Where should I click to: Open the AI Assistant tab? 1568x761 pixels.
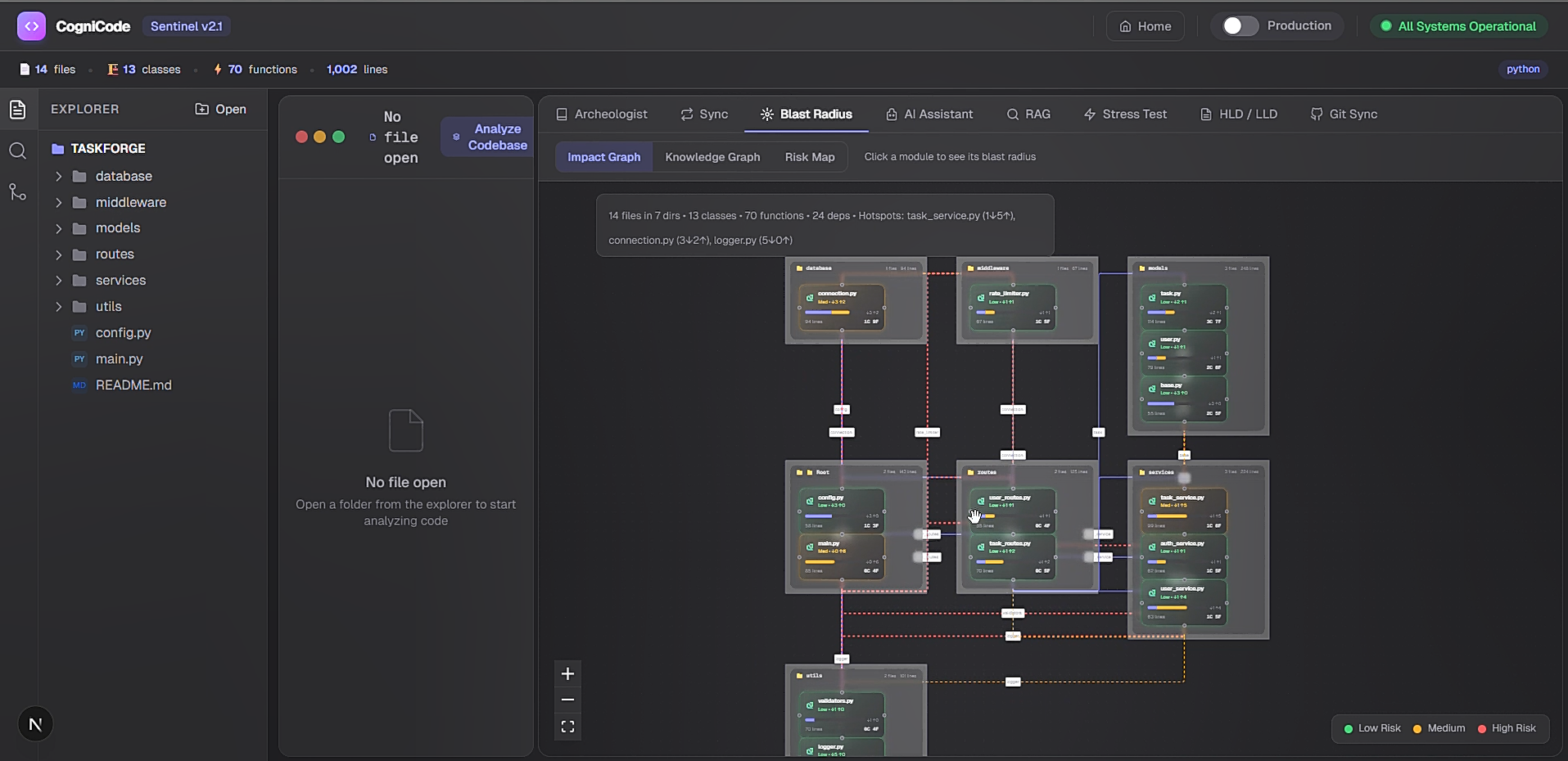pos(929,115)
